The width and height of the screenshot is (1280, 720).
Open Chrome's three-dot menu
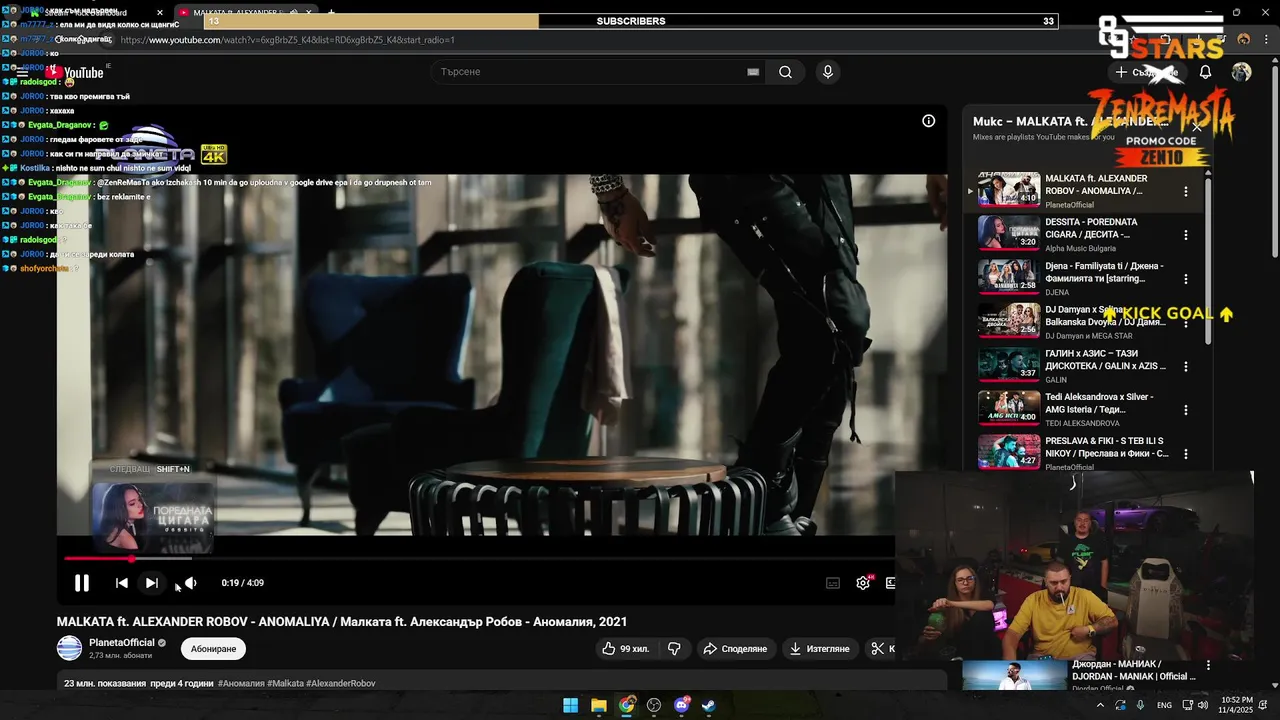1265,40
